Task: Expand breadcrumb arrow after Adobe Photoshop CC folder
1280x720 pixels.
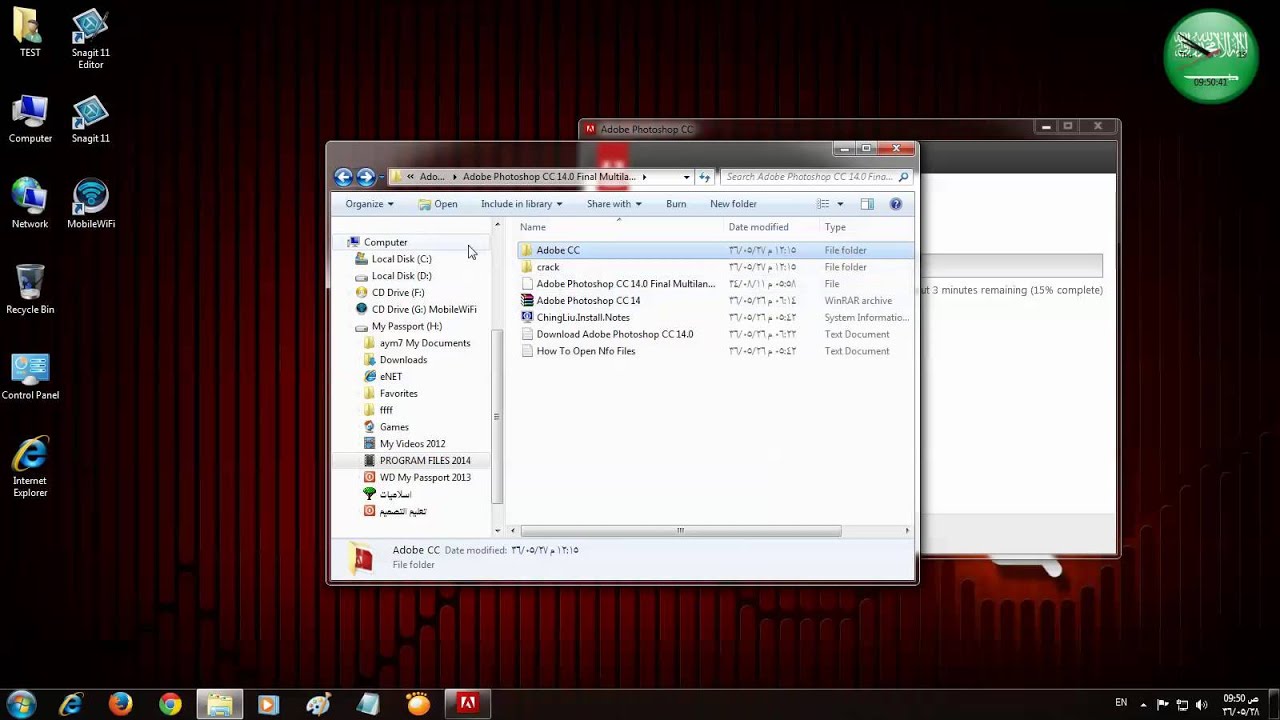Action: pos(644,177)
